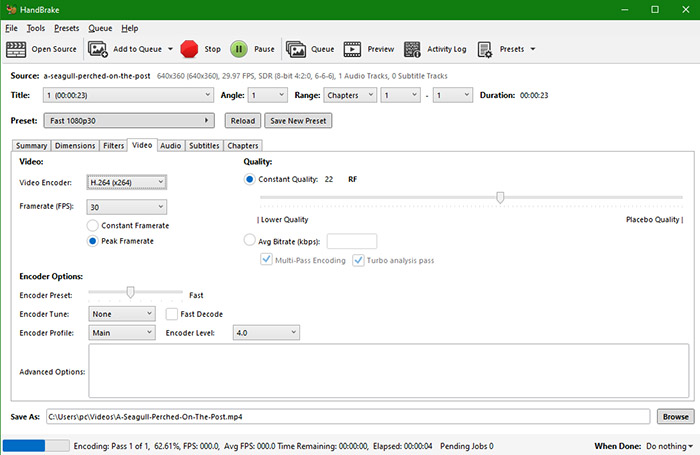Switch to the Summary tab
The image size is (700, 455).
tap(31, 146)
